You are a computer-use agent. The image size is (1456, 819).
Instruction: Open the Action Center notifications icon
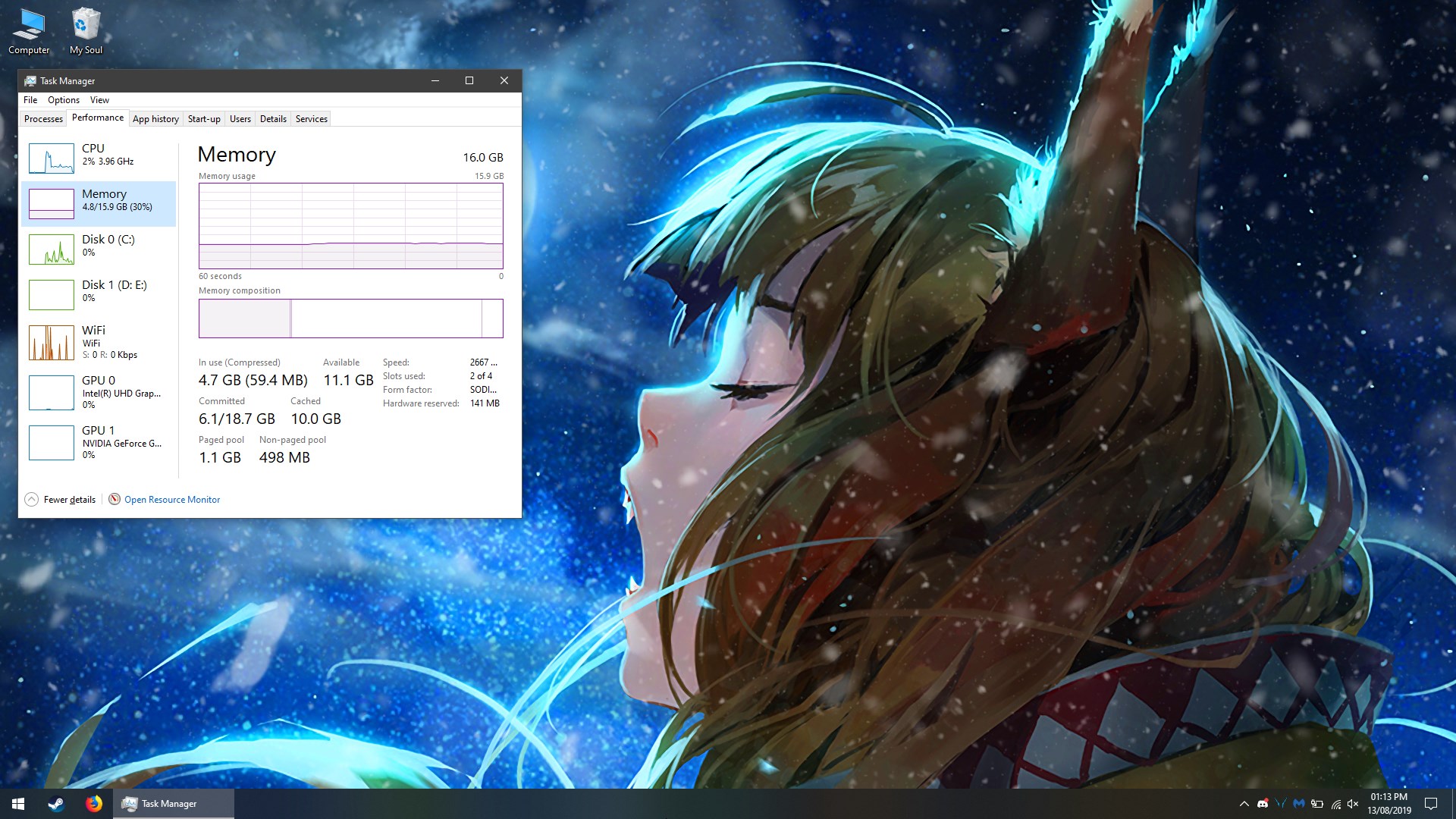click(1431, 804)
